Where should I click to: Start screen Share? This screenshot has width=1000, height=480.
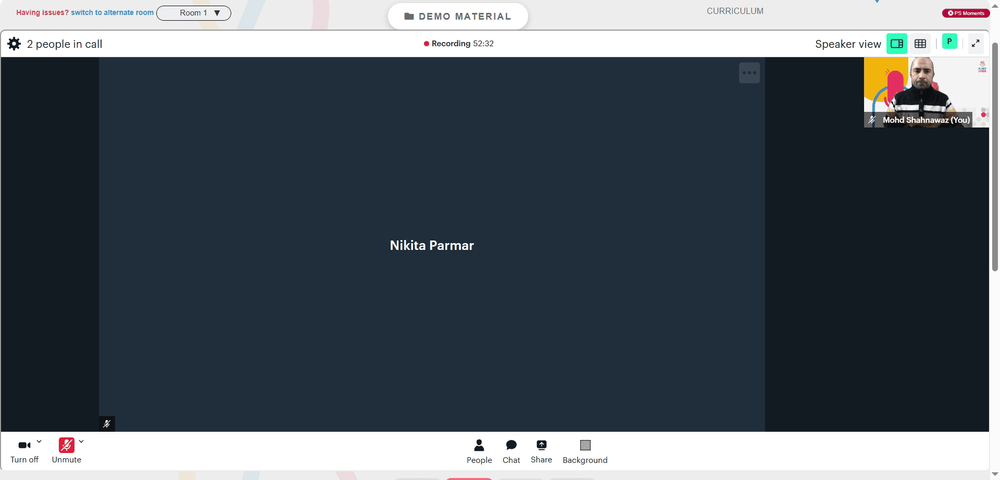[541, 451]
